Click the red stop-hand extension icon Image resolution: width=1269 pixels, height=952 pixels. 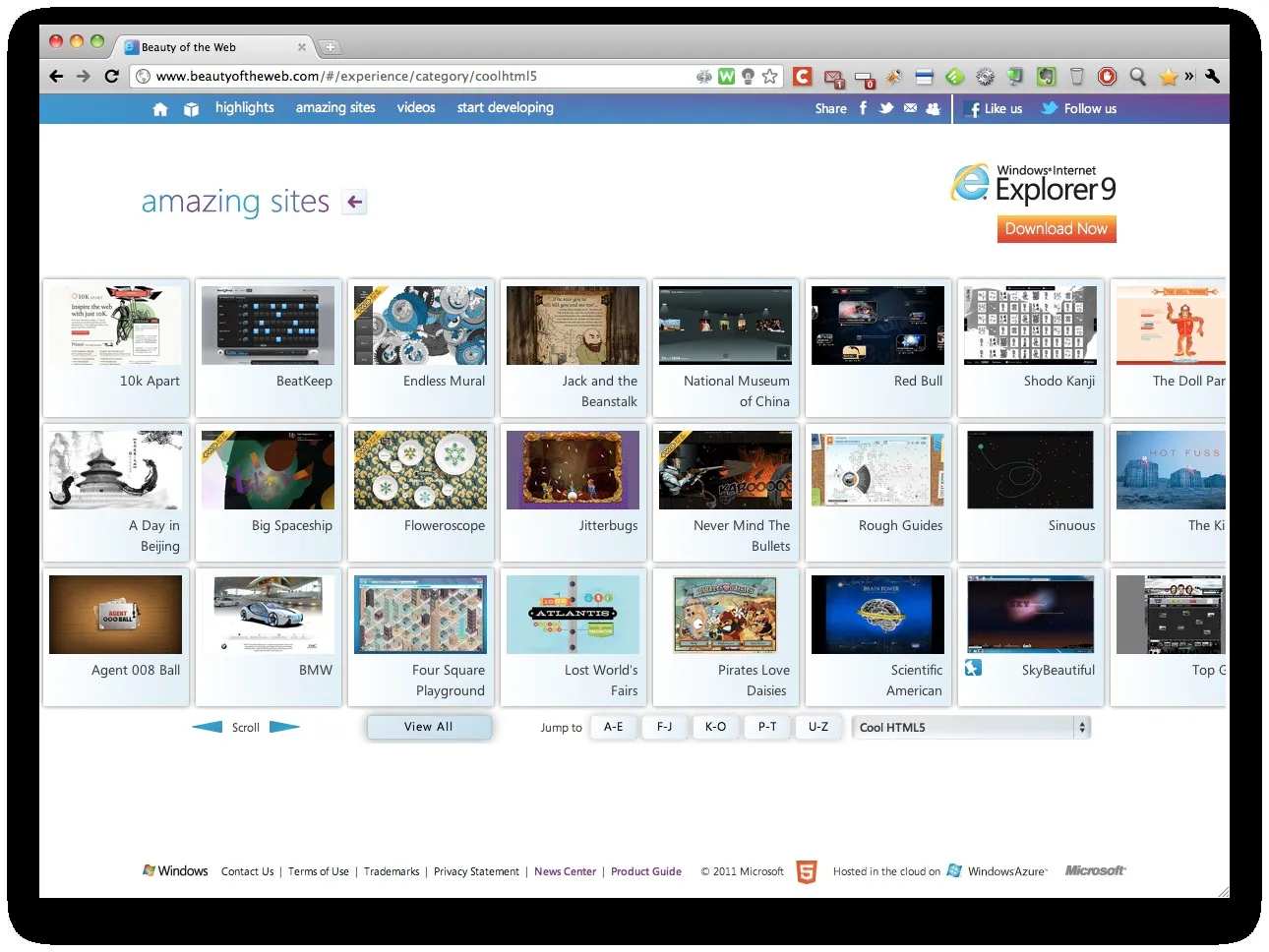coord(1107,76)
